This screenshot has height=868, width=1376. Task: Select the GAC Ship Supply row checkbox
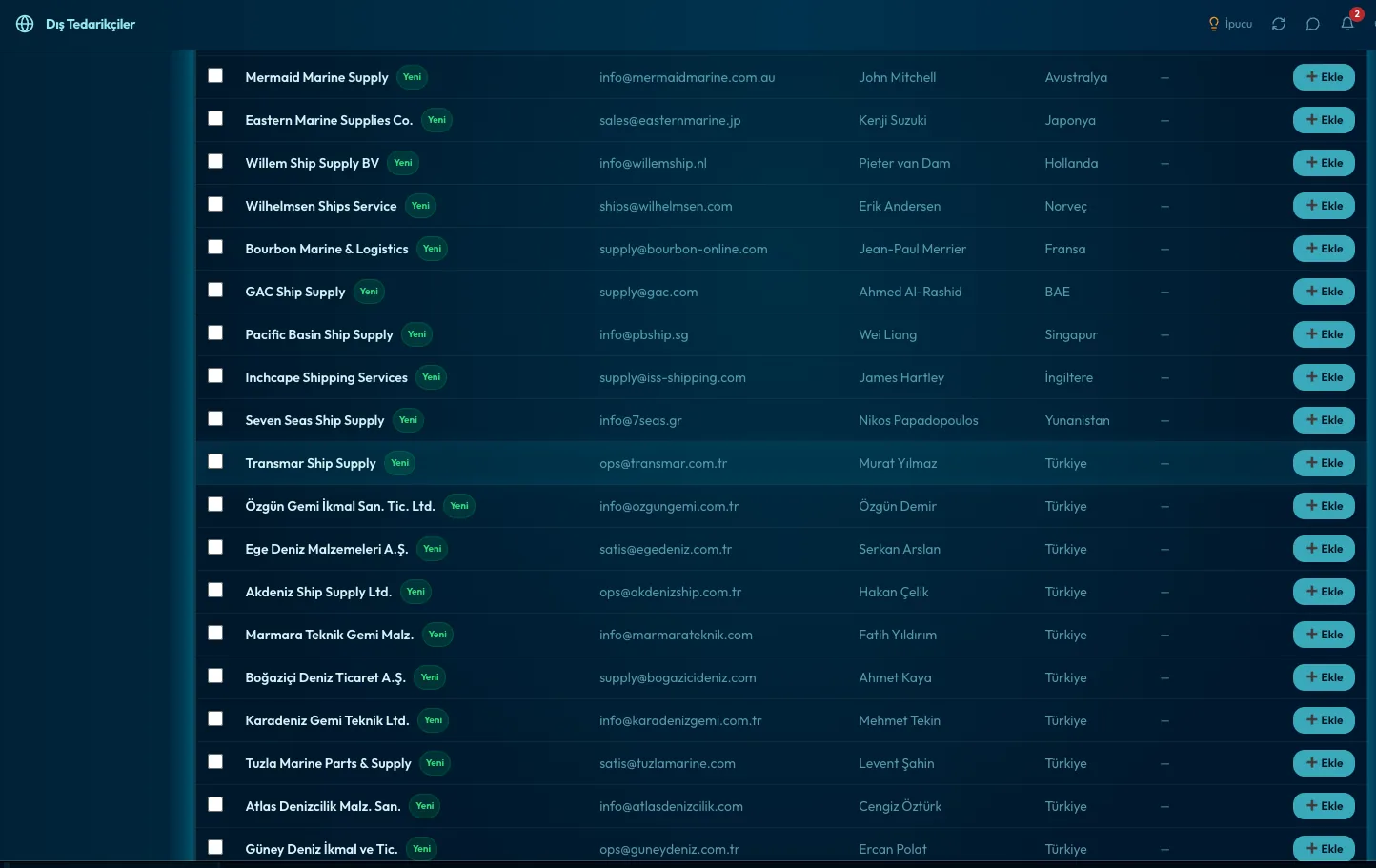coord(215,290)
